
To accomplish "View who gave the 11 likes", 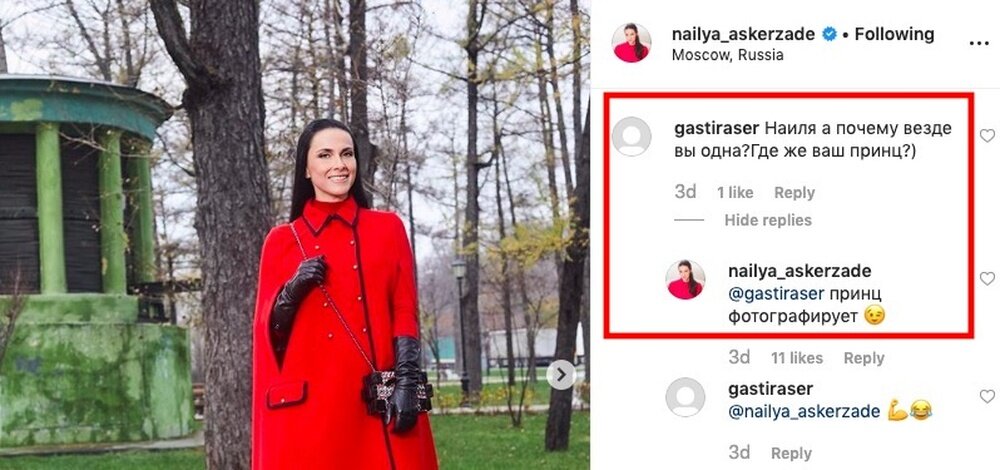I will [x=797, y=358].
